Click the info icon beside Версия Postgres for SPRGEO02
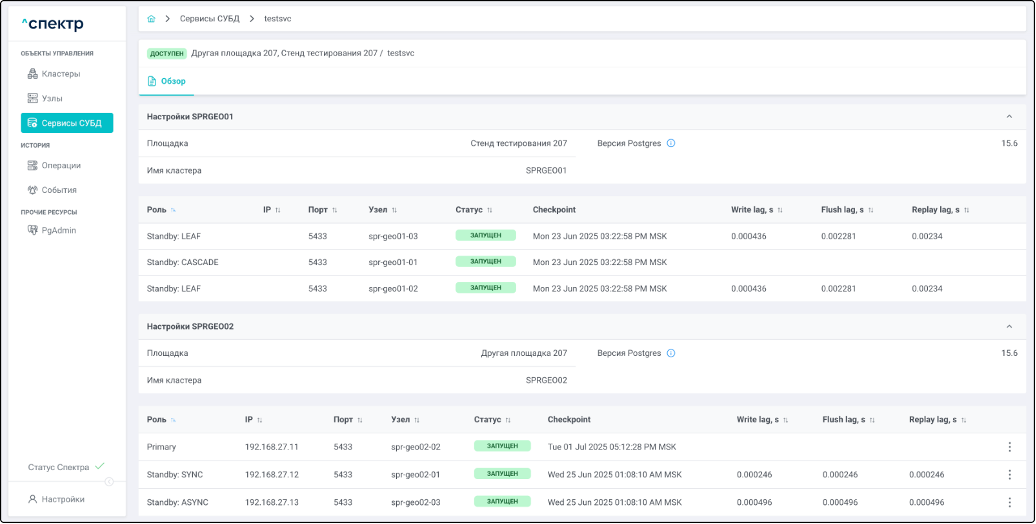 671,353
